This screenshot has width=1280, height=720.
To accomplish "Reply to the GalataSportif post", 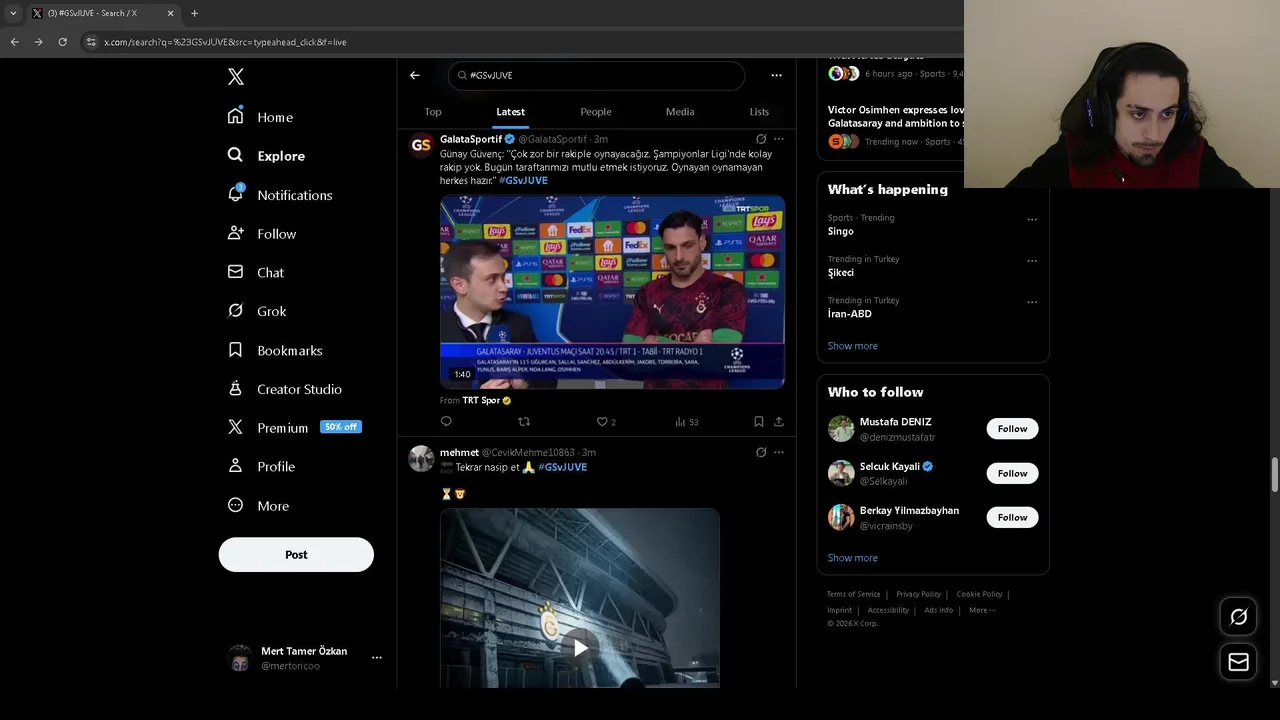I will tap(446, 422).
